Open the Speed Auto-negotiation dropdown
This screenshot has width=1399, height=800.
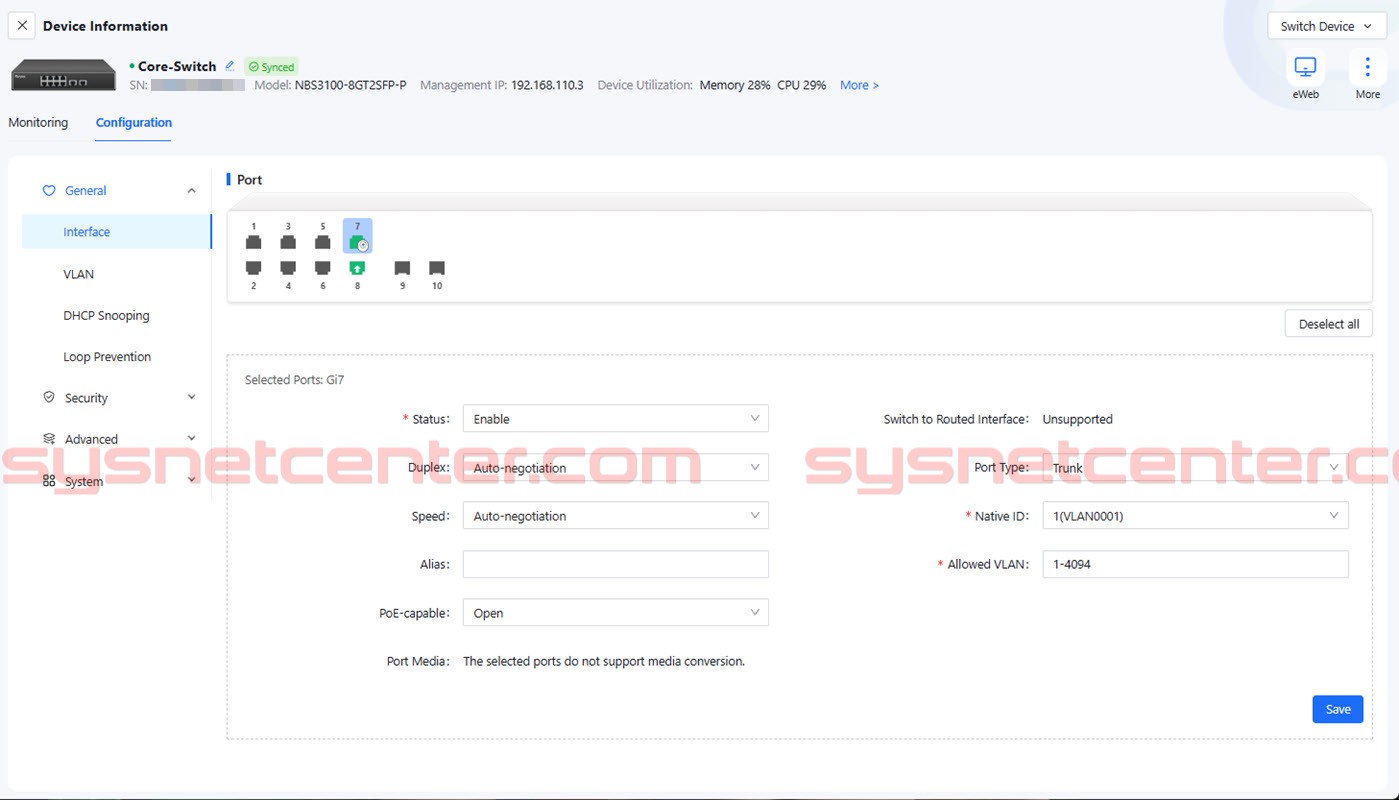[615, 516]
